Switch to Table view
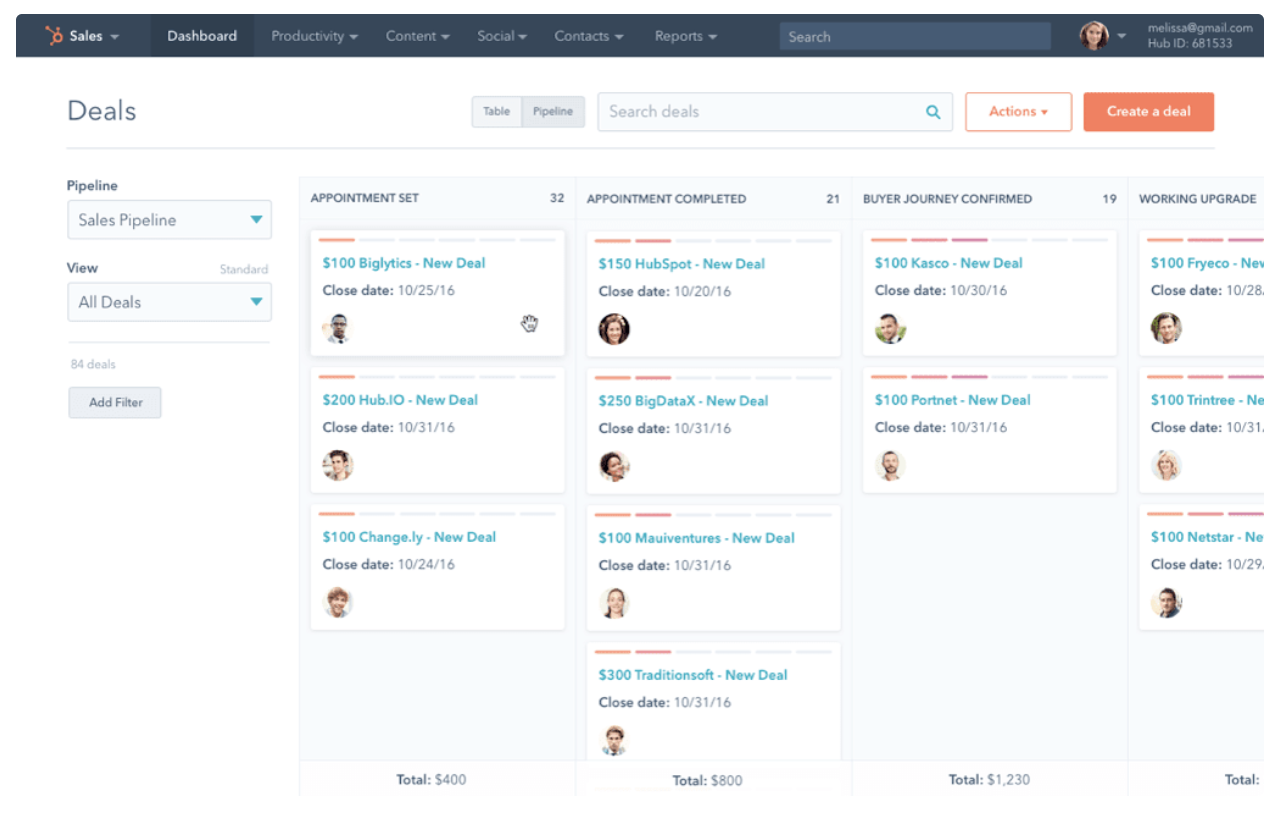The width and height of the screenshot is (1284, 826). (497, 112)
